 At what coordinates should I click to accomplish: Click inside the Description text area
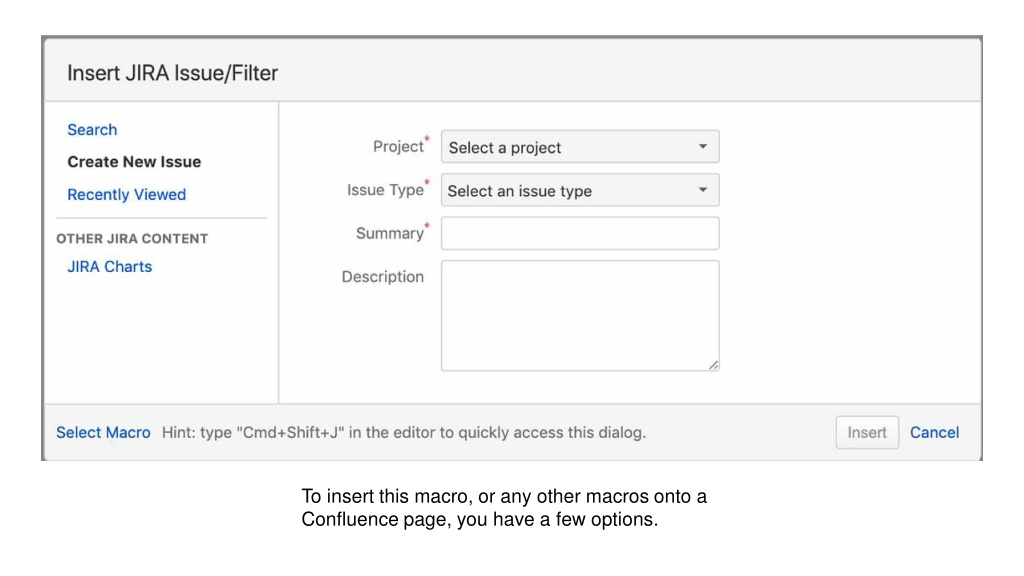580,315
